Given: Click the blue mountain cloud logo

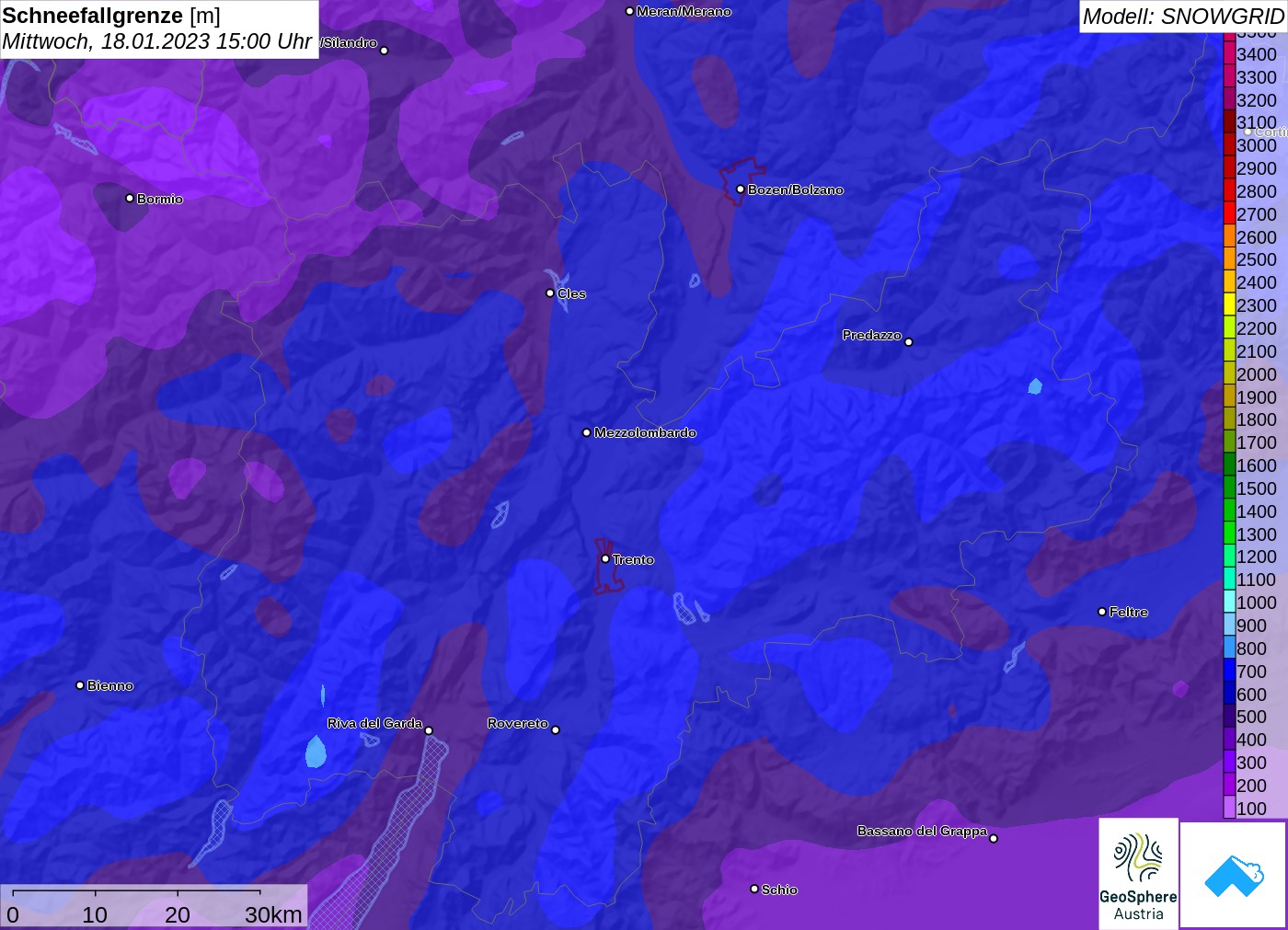Looking at the screenshot, I should coord(1234,875).
